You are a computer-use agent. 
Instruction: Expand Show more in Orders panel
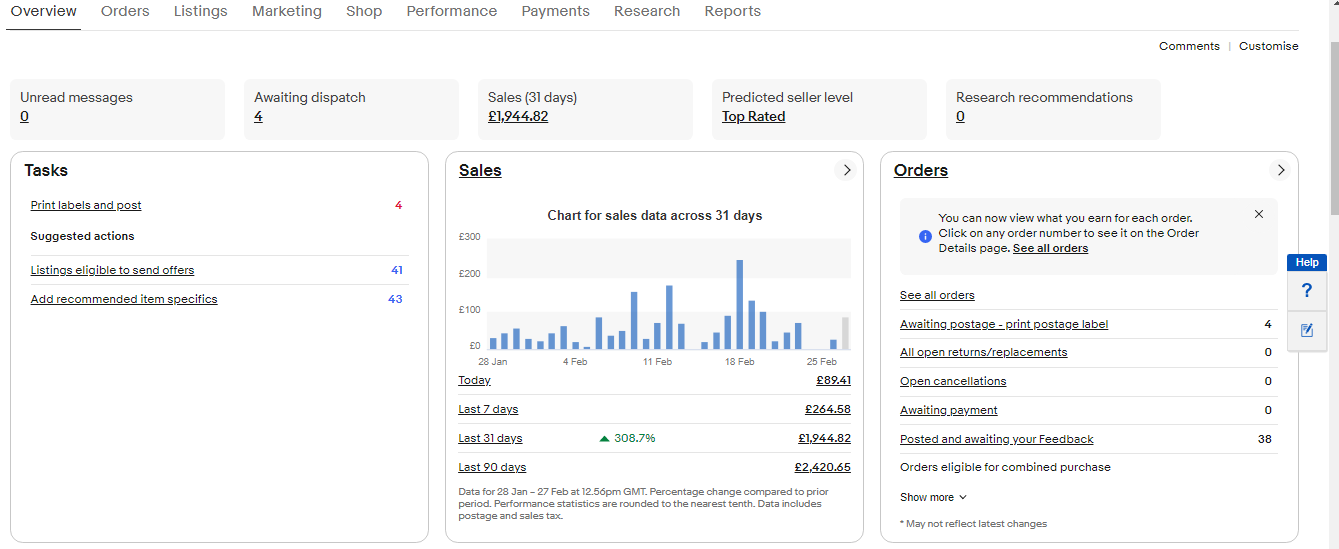click(x=933, y=497)
